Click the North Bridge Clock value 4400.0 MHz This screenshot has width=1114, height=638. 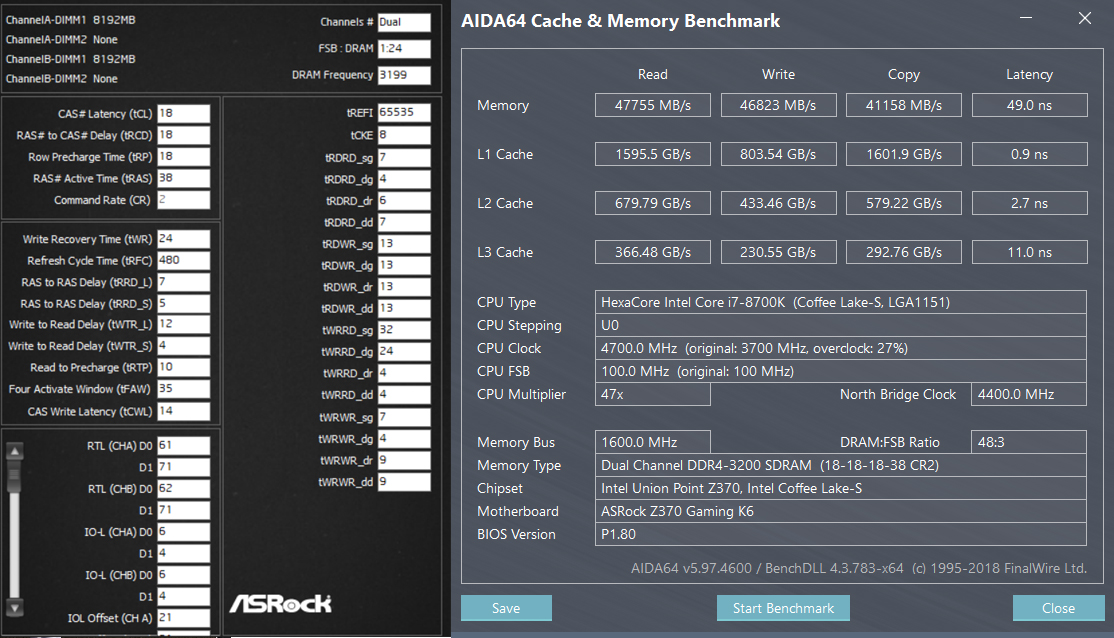1029,394
